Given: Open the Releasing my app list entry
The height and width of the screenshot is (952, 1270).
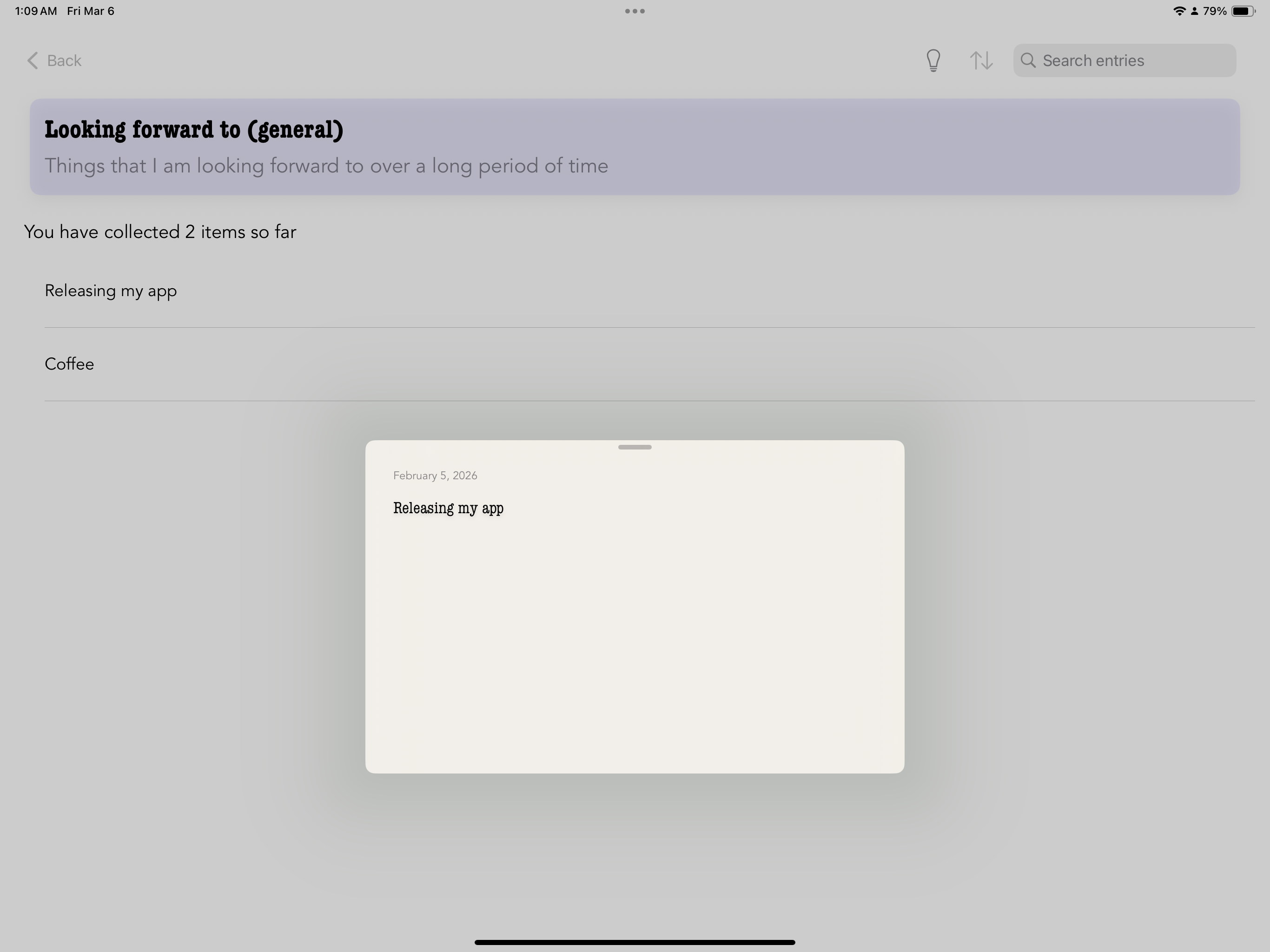Looking at the screenshot, I should [x=649, y=291].
